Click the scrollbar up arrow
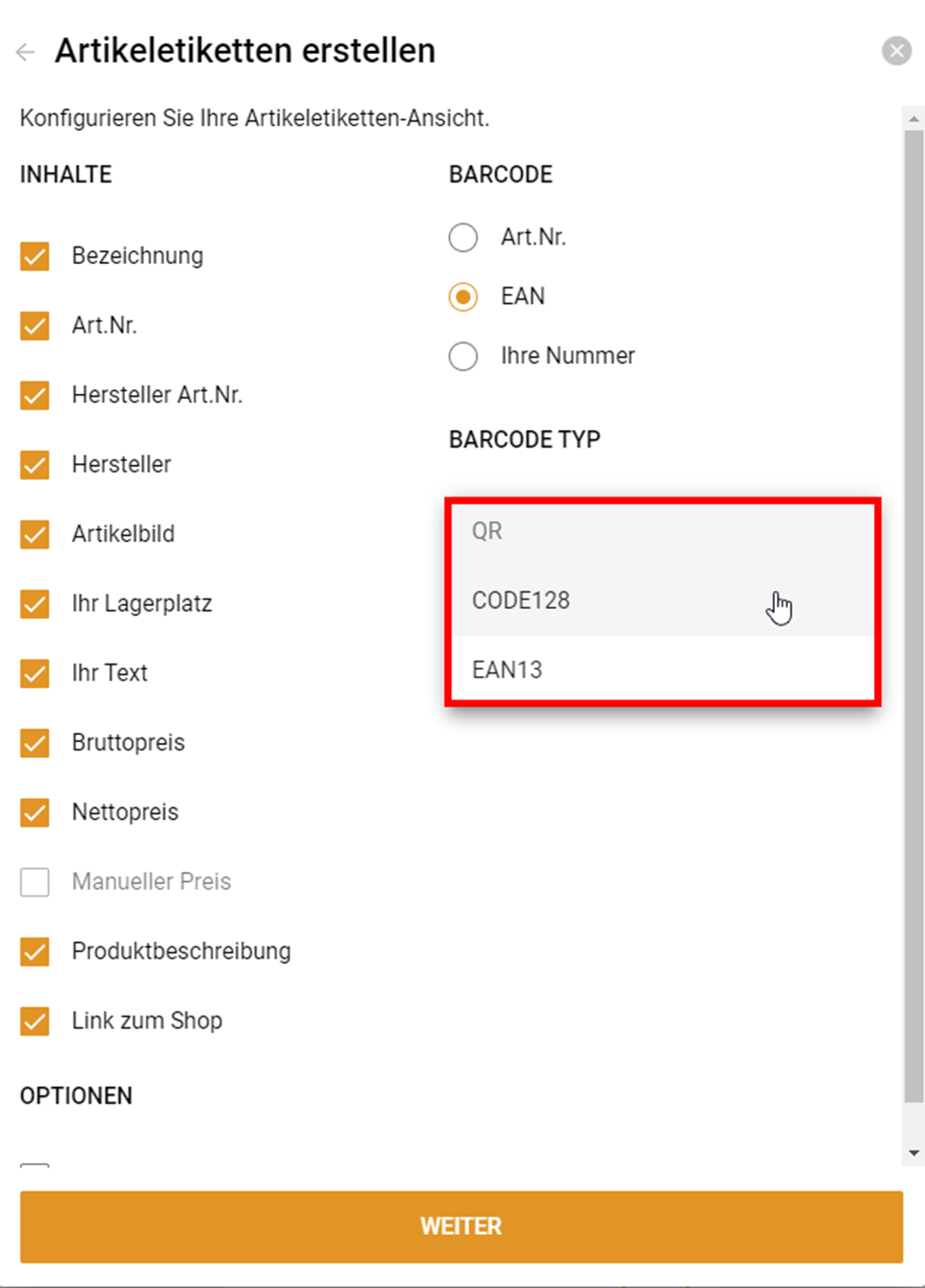The height and width of the screenshot is (1288, 925). pos(914,119)
